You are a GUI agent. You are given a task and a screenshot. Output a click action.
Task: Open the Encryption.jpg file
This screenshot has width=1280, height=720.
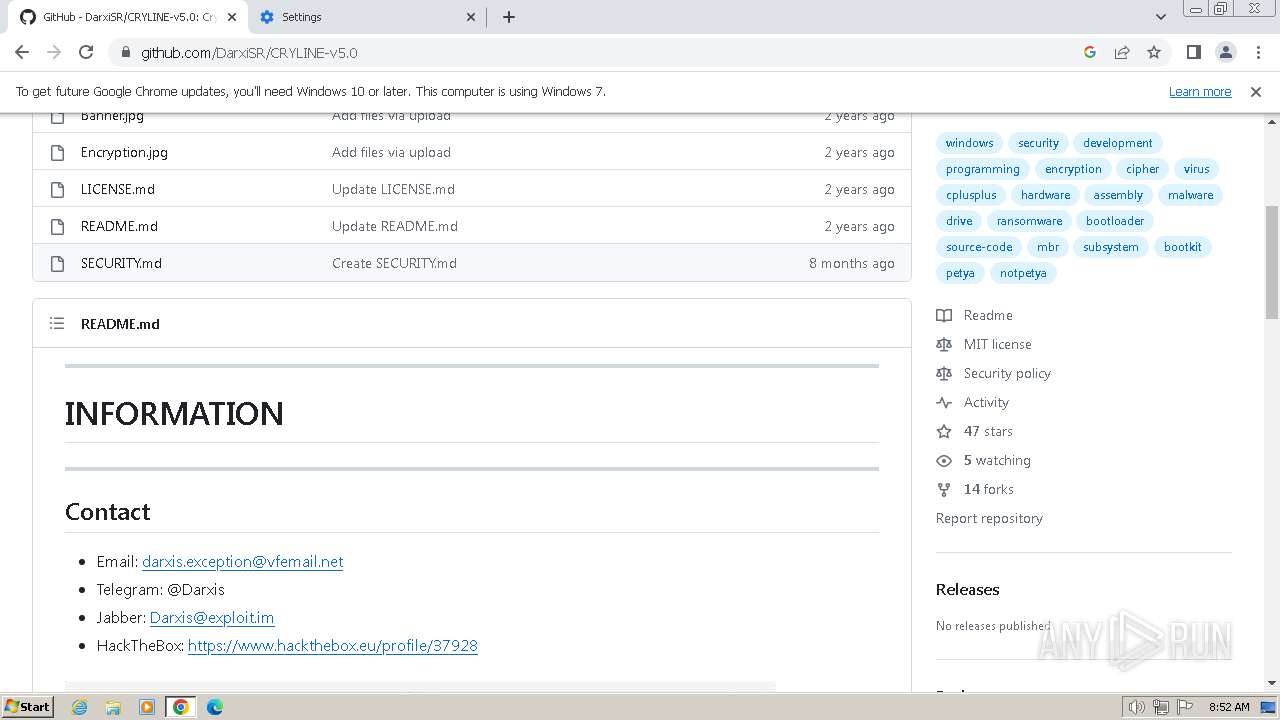pos(124,152)
